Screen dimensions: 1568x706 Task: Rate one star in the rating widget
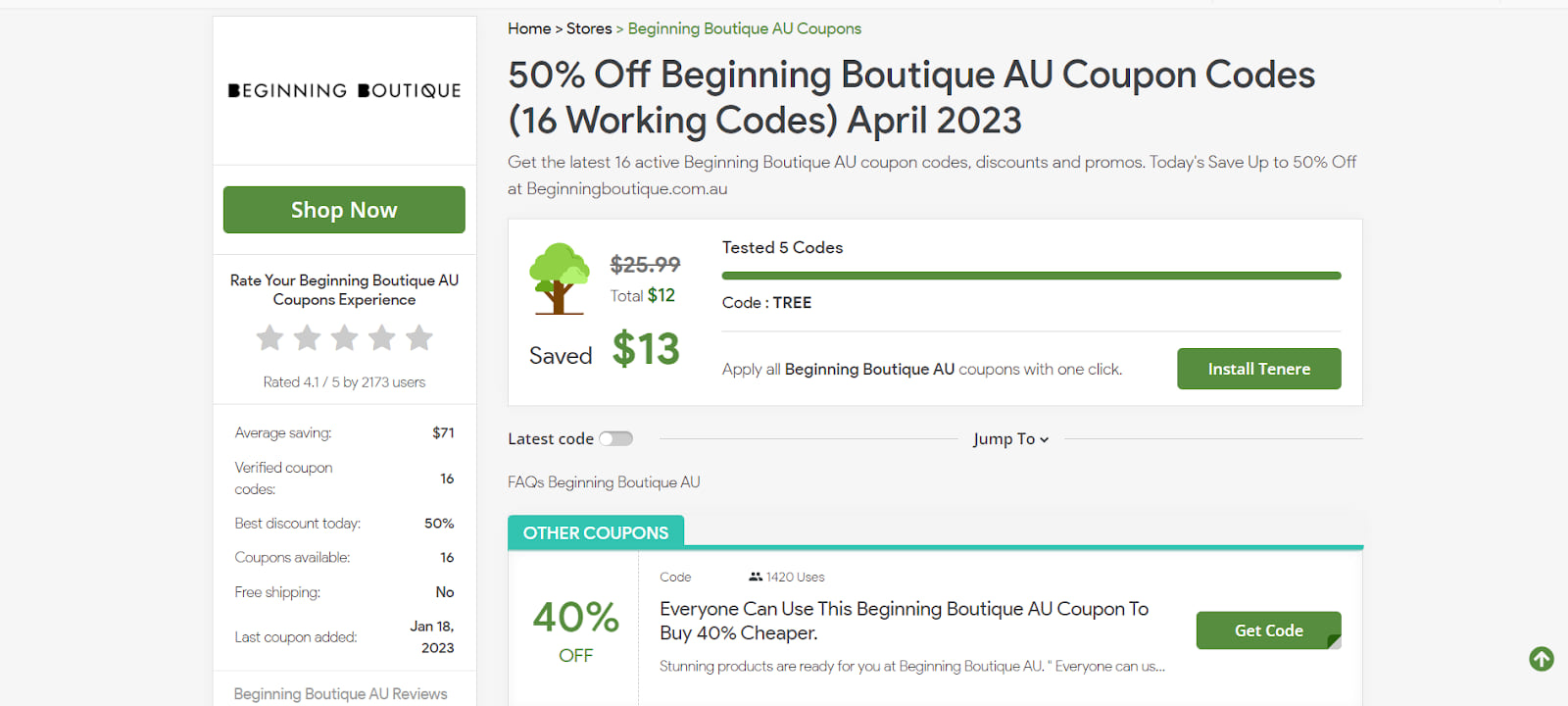[269, 338]
